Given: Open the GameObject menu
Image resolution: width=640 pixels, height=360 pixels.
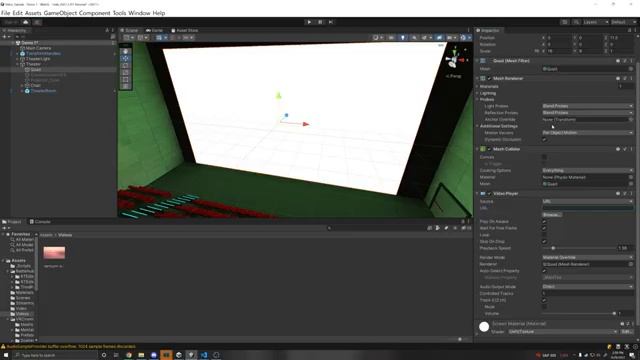Looking at the screenshot, I should tap(60, 13).
